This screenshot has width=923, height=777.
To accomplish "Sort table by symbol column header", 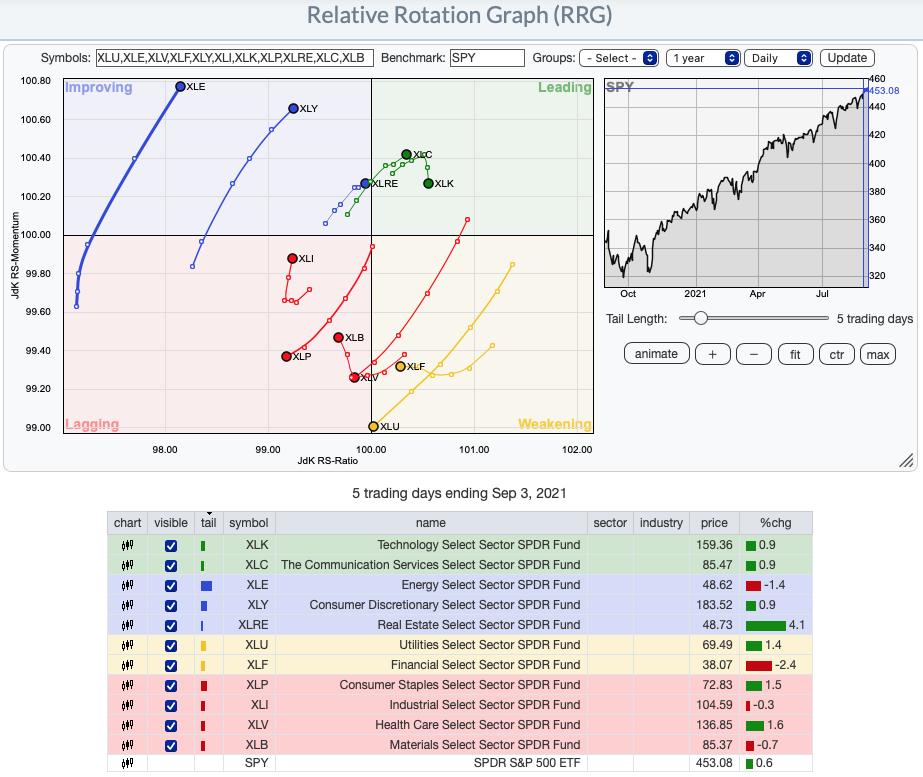I will [248, 523].
